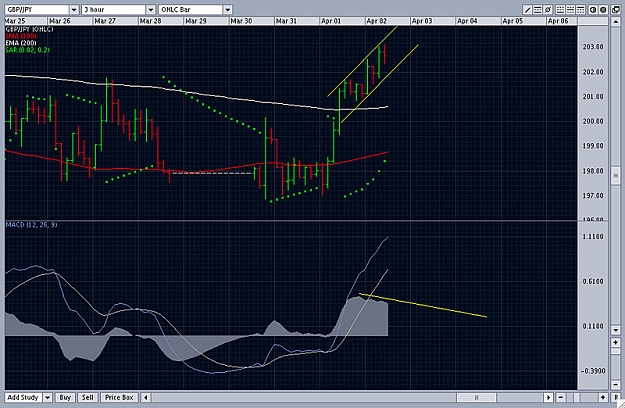Screen dimensions: 625x408
Task: Zoom out horizontally with bottom minus button
Action: point(560,397)
